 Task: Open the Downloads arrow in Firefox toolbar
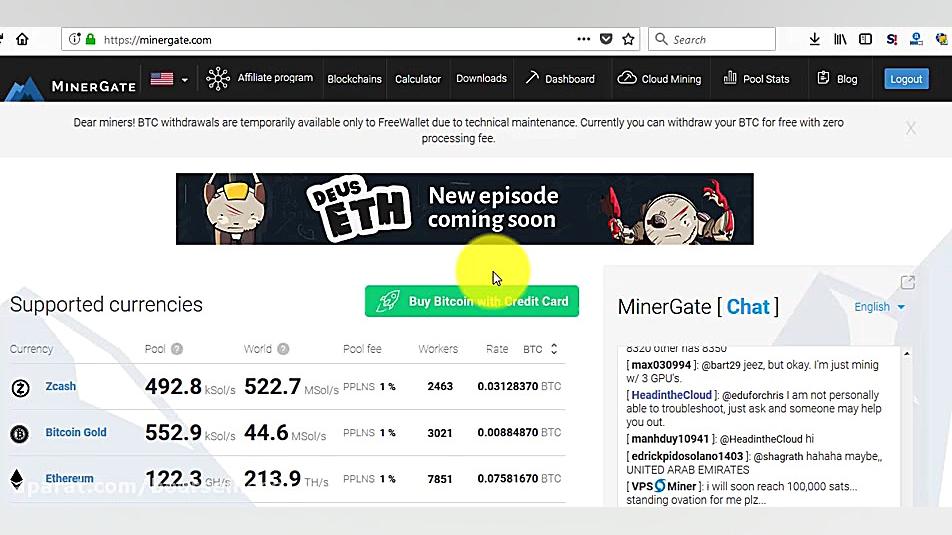point(815,39)
